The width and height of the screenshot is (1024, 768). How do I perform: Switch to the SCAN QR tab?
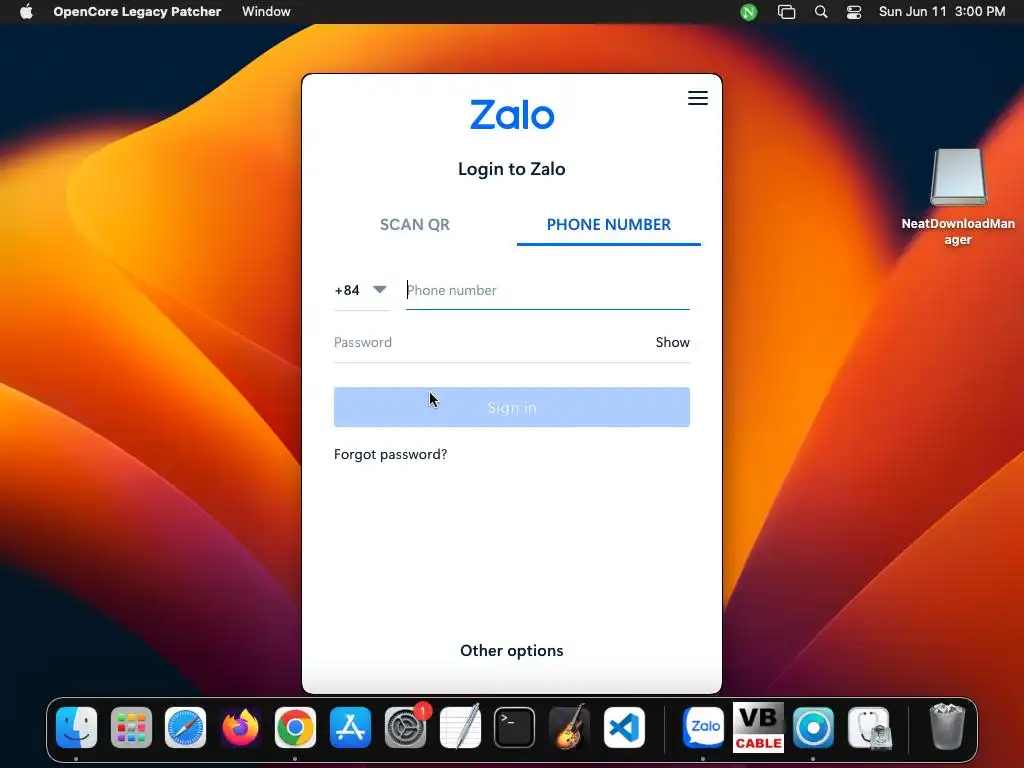coord(415,225)
